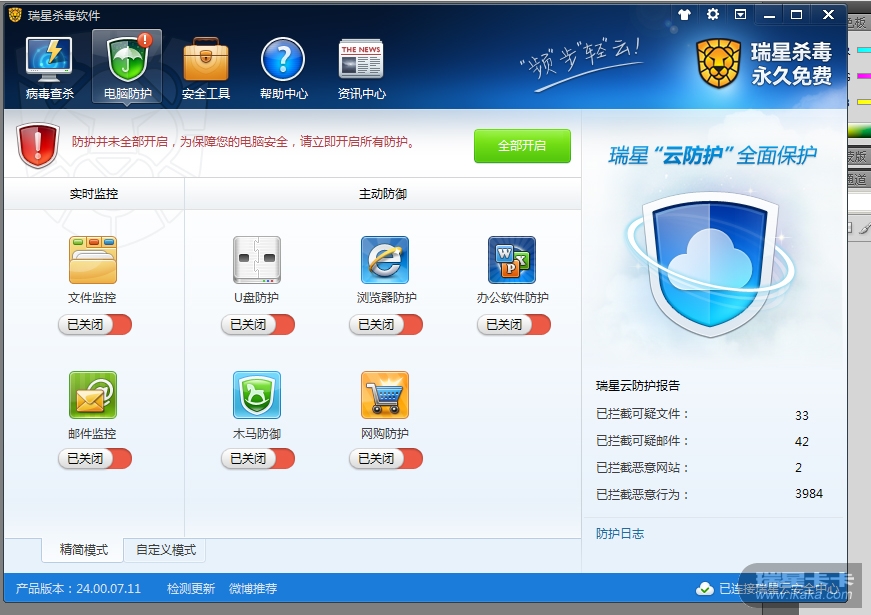Switch to the 精简模式 tab
Screen dimensions: 871x615
coord(83,550)
